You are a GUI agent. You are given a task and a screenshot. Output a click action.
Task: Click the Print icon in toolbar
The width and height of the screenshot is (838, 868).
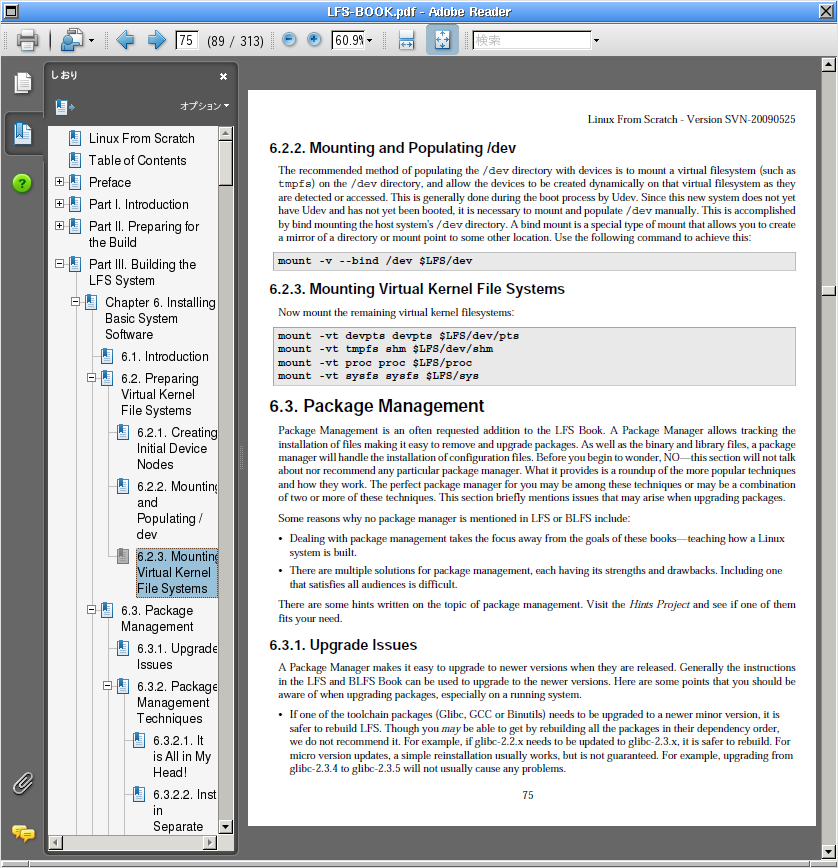(x=27, y=40)
